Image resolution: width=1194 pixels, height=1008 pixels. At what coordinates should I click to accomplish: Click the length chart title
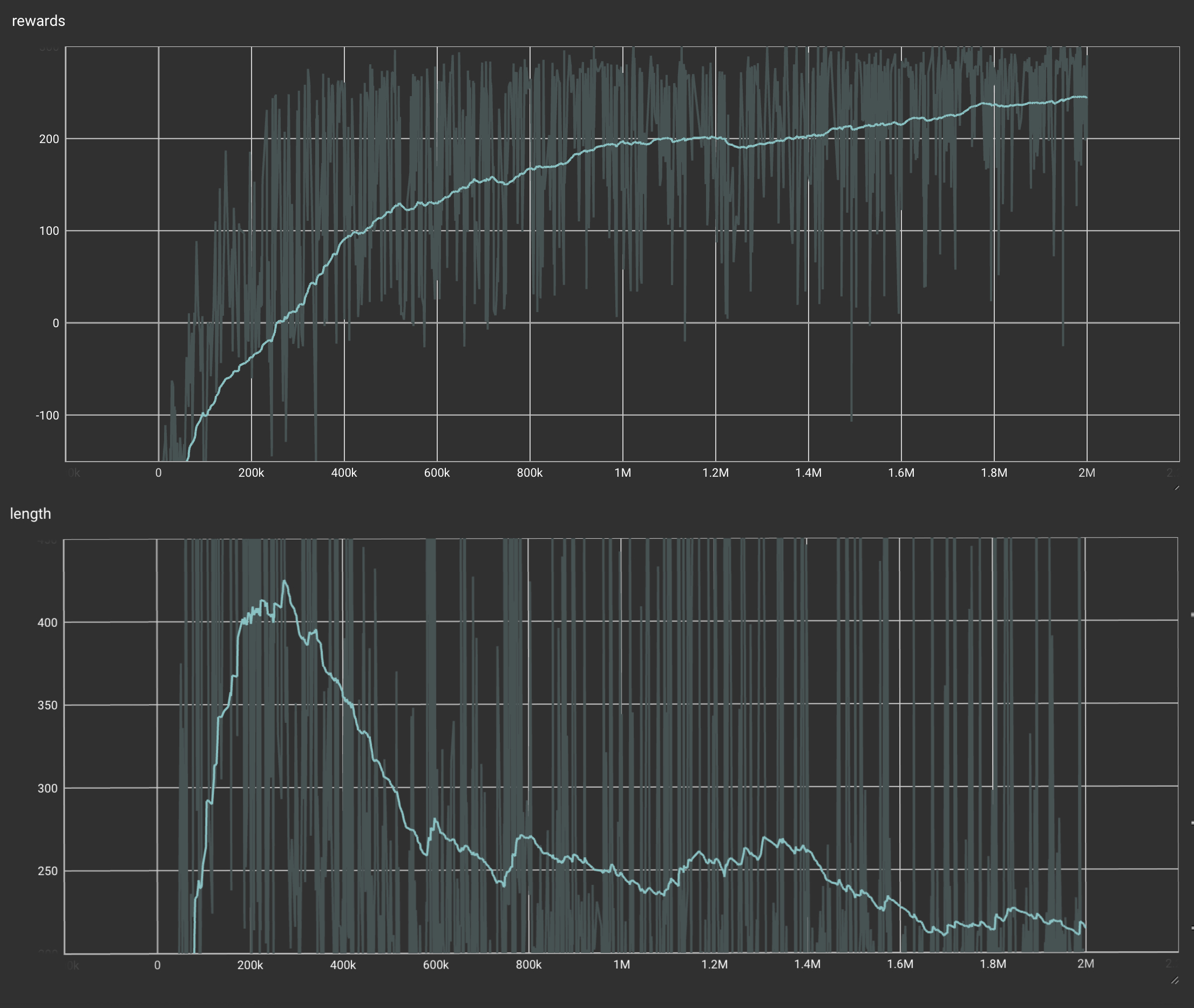pos(30,513)
